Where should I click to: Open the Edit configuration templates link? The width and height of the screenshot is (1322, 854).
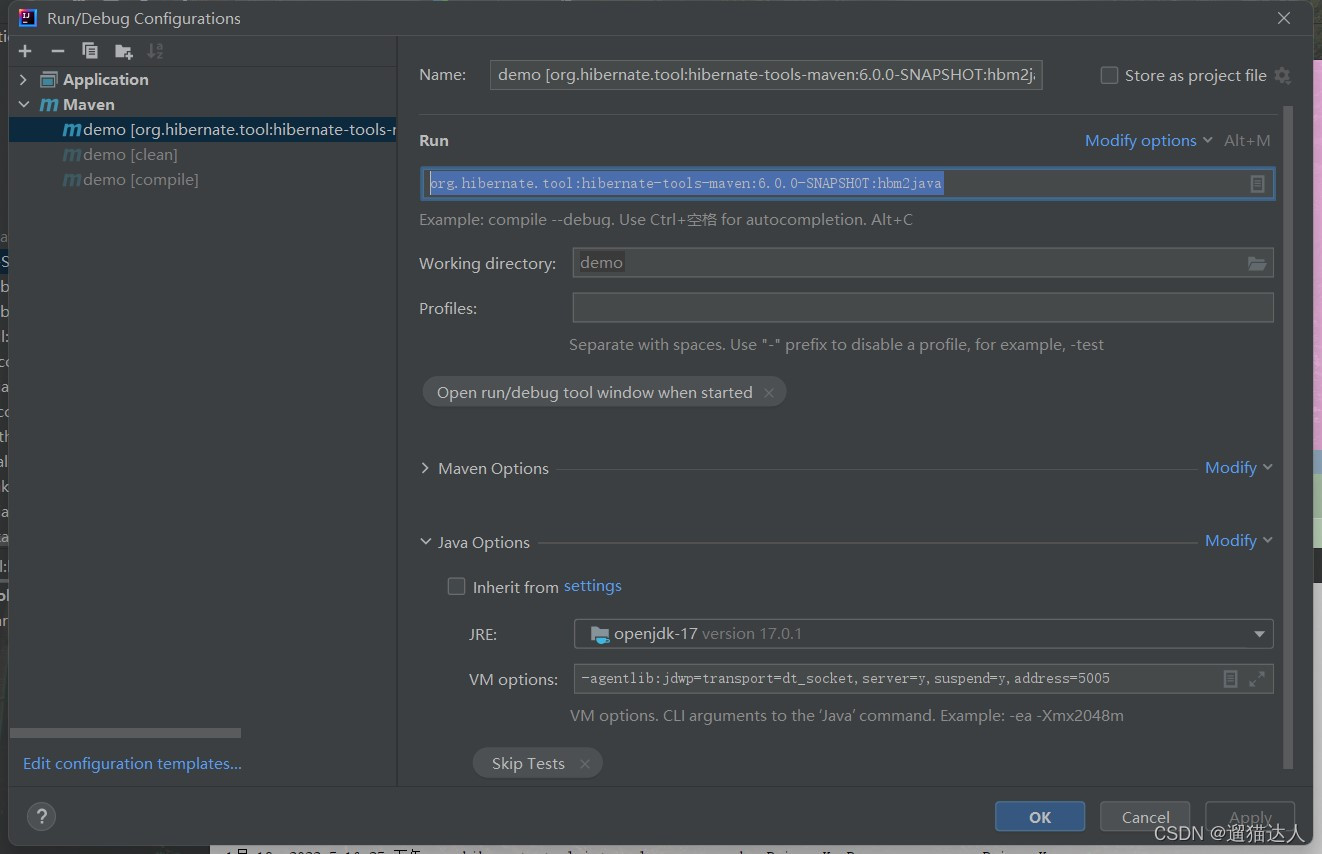(132, 764)
